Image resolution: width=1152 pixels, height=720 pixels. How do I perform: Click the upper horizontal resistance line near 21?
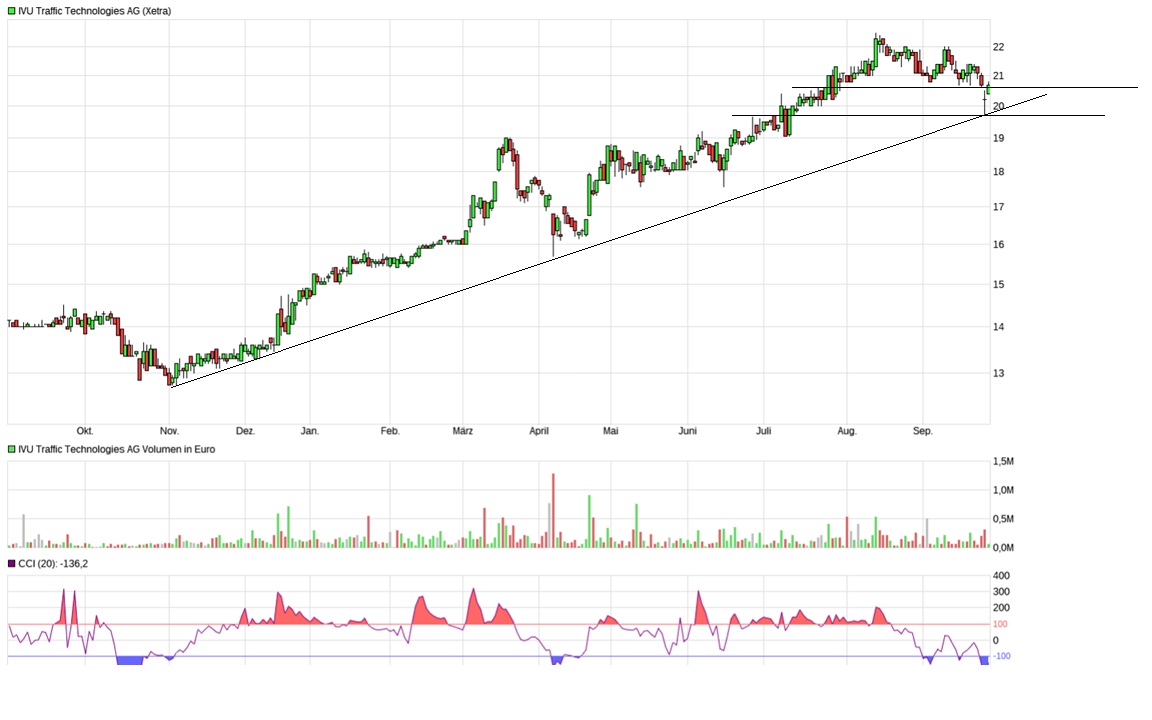pos(1060,87)
